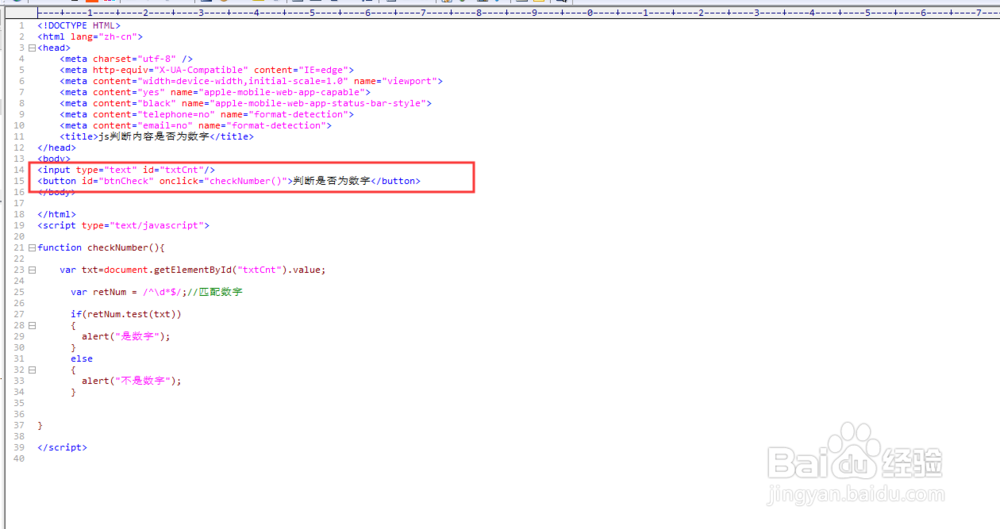Click the title tag line
1000x529 pixels.
tap(157, 137)
